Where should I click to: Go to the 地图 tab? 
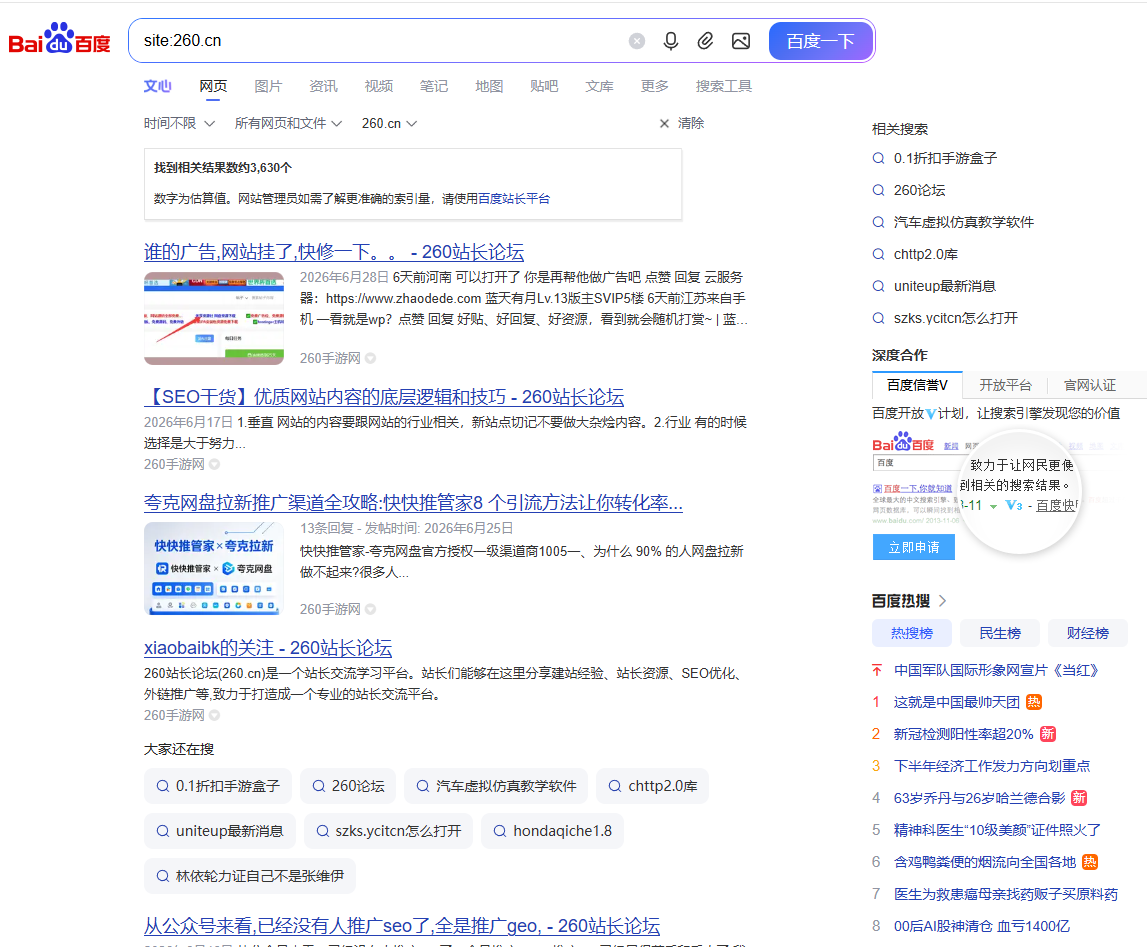489,86
